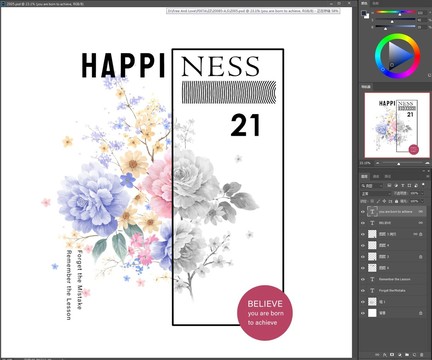This screenshot has width=432, height=360.
Task: Click link icon on 'you are born to achieve' layer
Action: (x=421, y=211)
